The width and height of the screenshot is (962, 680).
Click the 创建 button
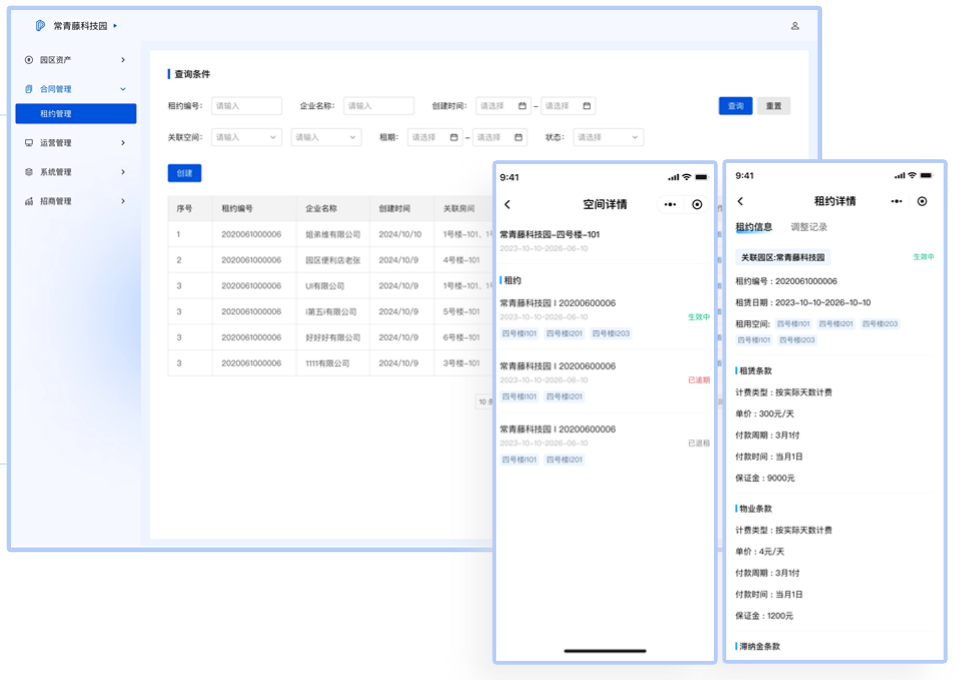click(184, 173)
